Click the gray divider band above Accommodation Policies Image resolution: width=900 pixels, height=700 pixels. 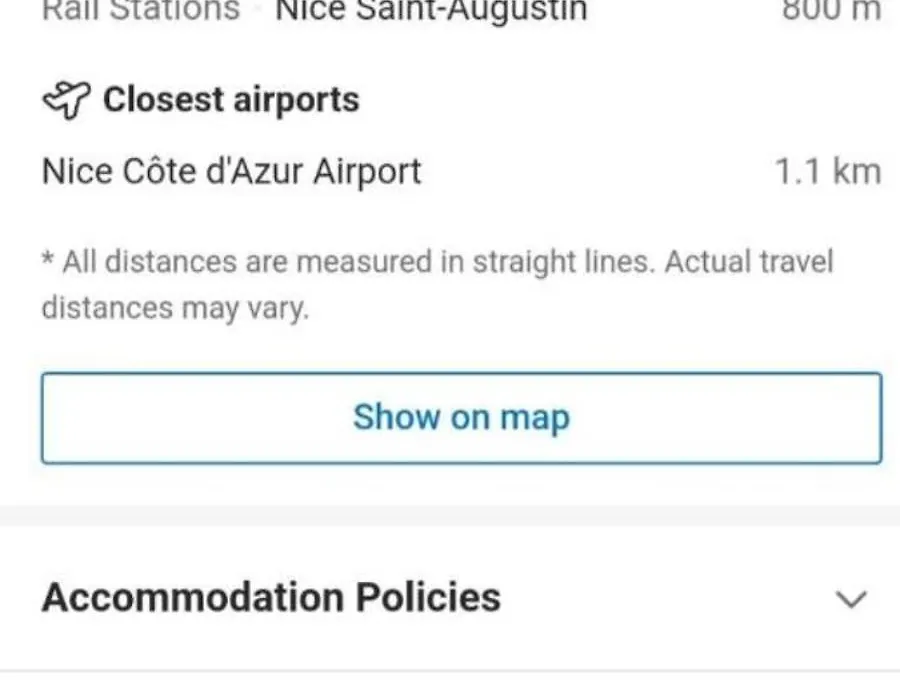[x=450, y=516]
